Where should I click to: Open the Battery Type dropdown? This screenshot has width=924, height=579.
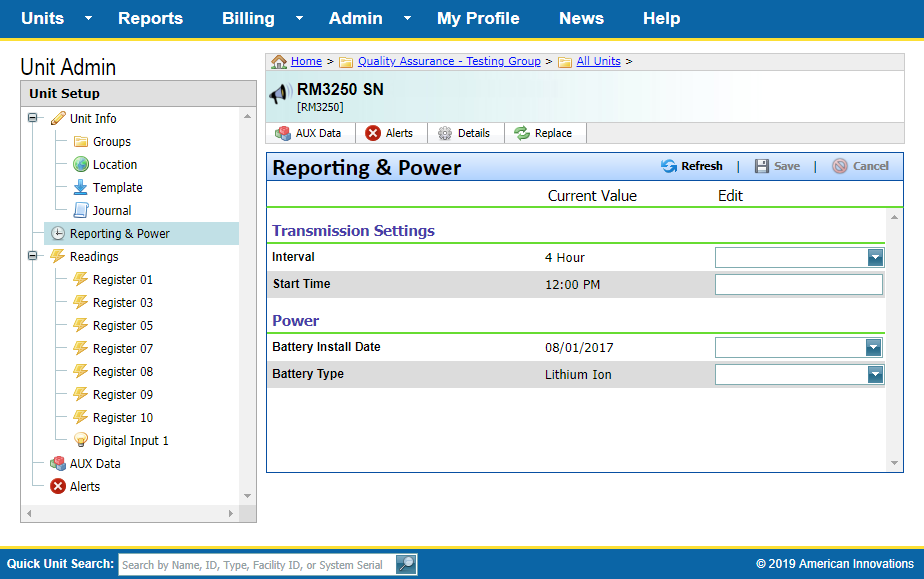tap(875, 374)
